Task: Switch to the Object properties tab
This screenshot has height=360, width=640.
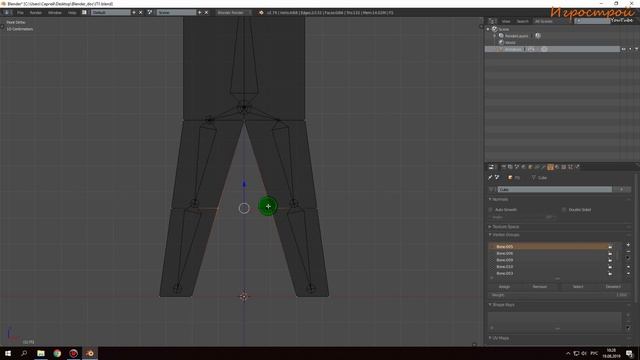Action: [x=531, y=167]
